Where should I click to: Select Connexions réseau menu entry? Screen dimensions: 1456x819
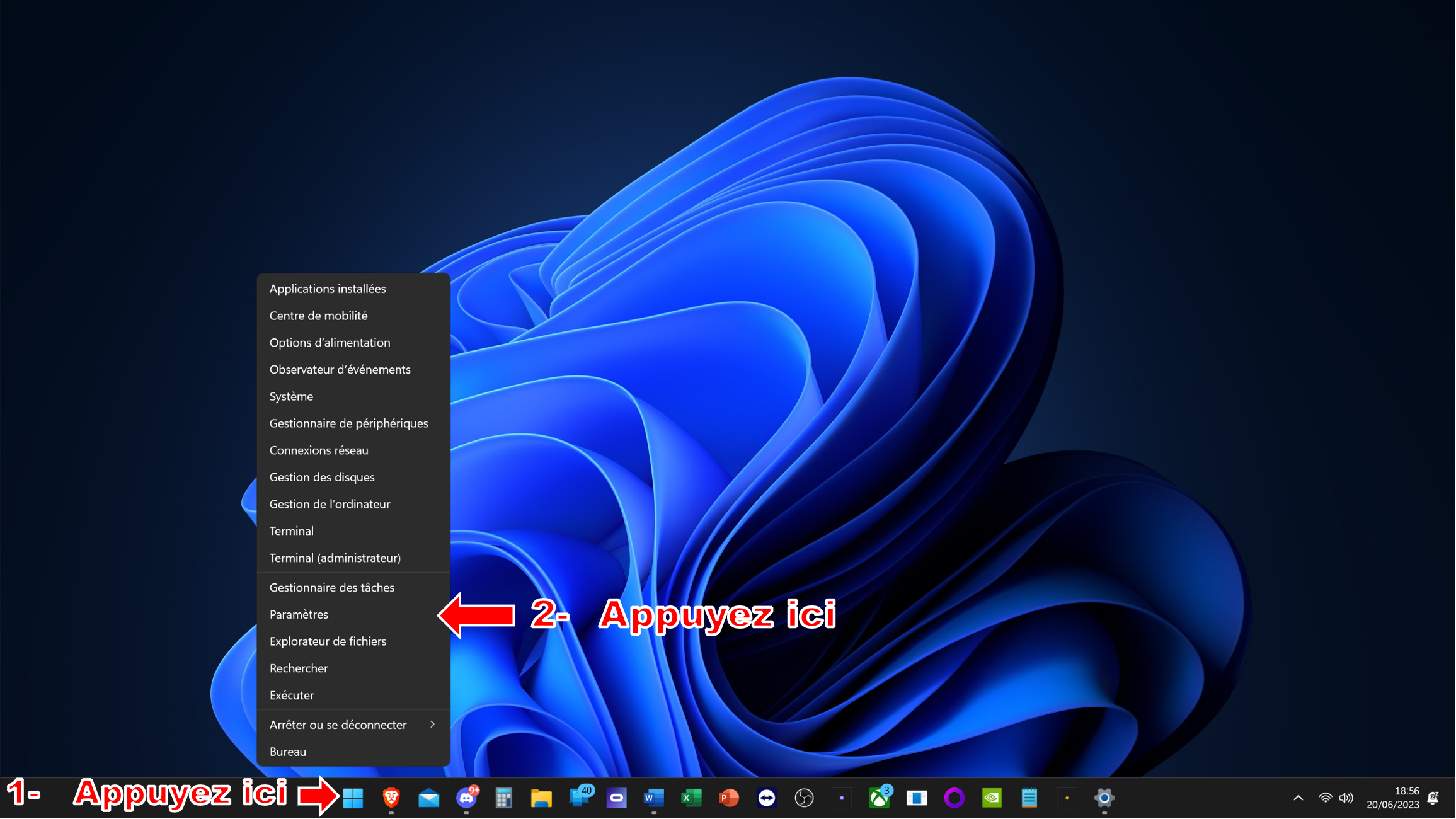point(353,450)
